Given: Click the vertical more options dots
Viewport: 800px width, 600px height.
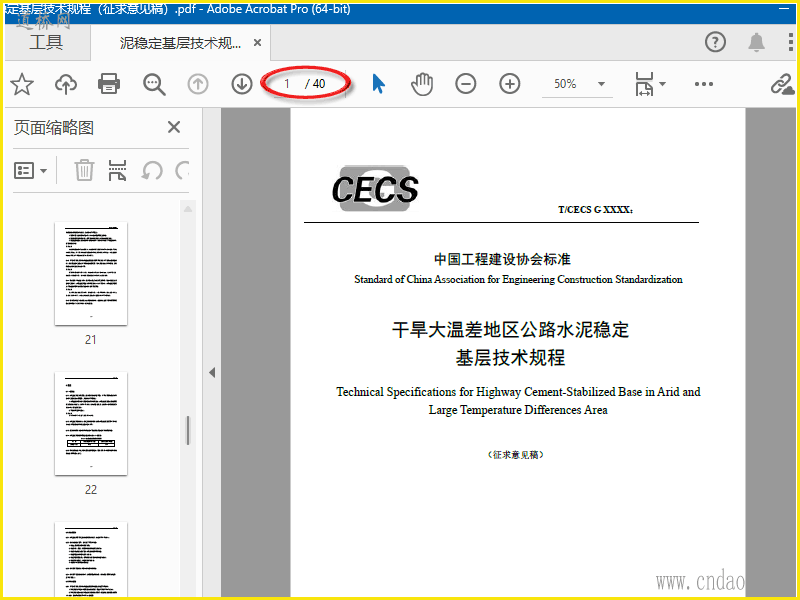Looking at the screenshot, I should click(790, 42).
